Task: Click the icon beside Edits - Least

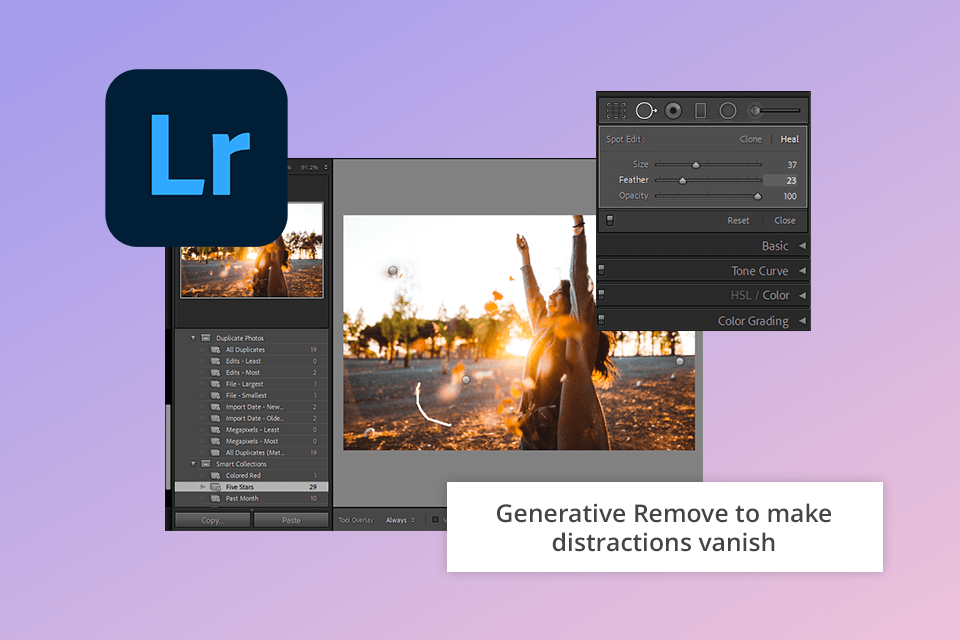Action: (216, 361)
